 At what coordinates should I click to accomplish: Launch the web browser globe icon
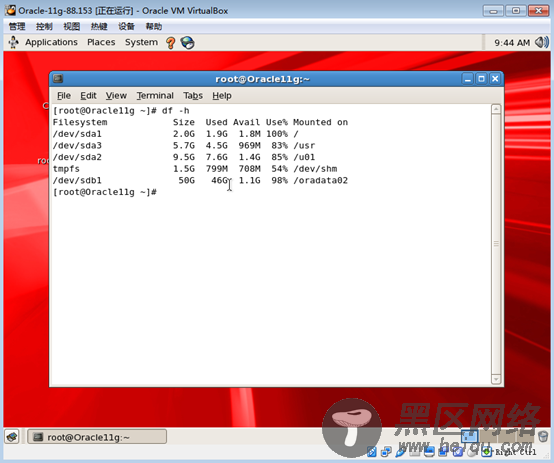point(187,43)
